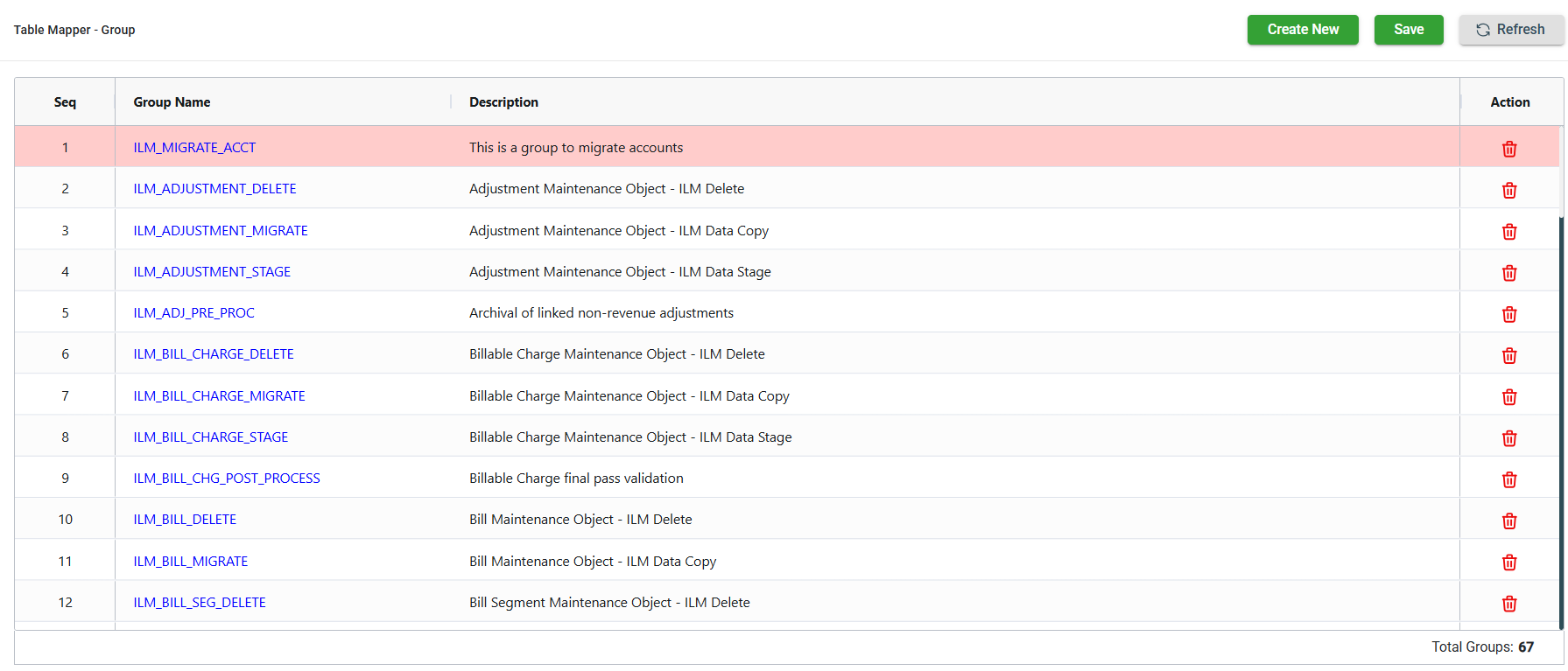Open ILM_BILL_CHARGE_STAGE group details
1568x671 pixels.
click(x=211, y=437)
